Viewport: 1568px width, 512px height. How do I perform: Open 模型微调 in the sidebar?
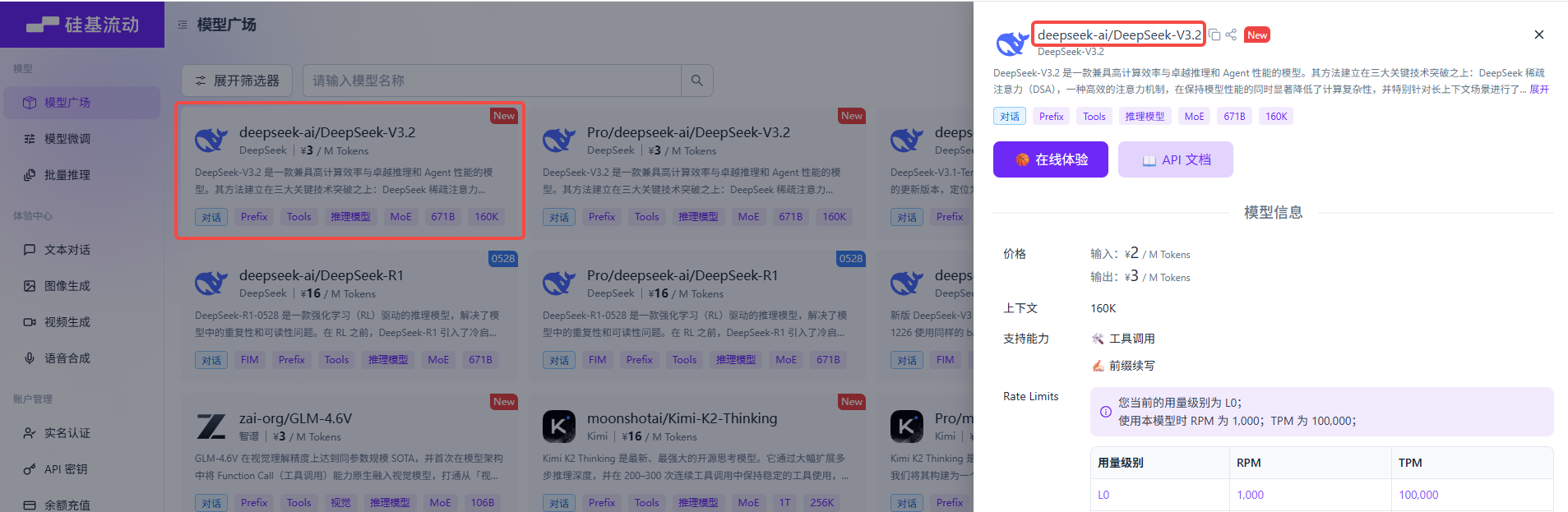coord(81,139)
